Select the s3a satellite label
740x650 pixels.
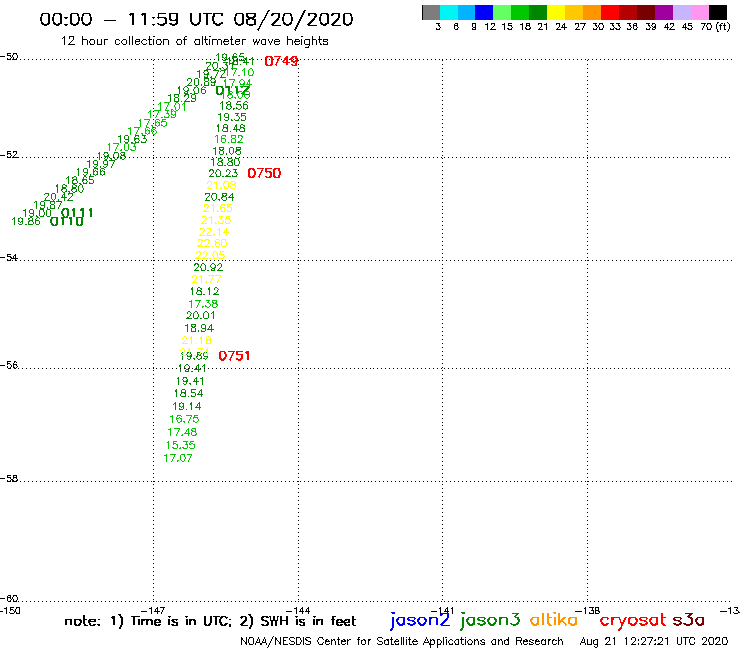click(x=688, y=620)
